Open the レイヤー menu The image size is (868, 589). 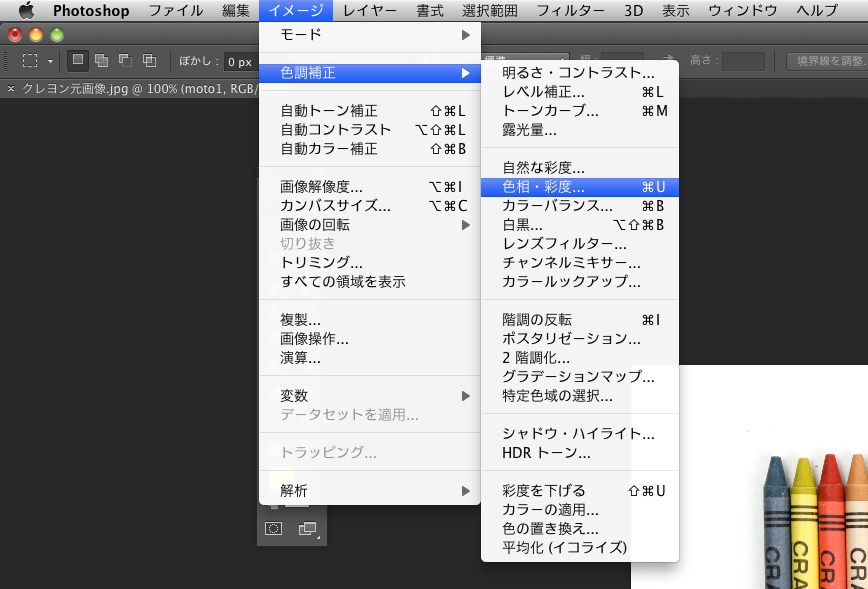[370, 11]
